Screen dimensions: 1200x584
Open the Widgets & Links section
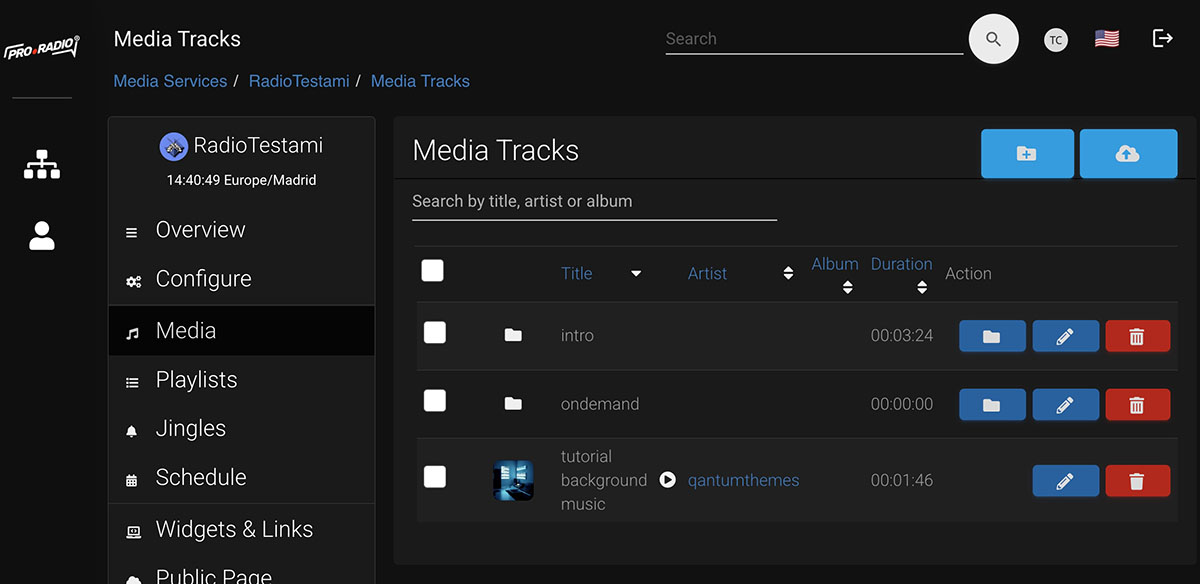coord(234,529)
